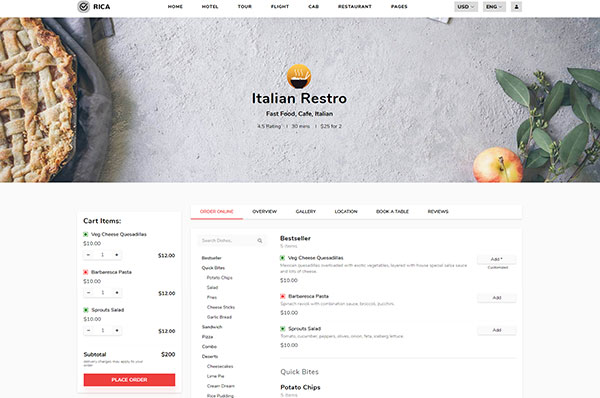Open the Tour menu
The width and height of the screenshot is (600, 398).
(x=245, y=7)
